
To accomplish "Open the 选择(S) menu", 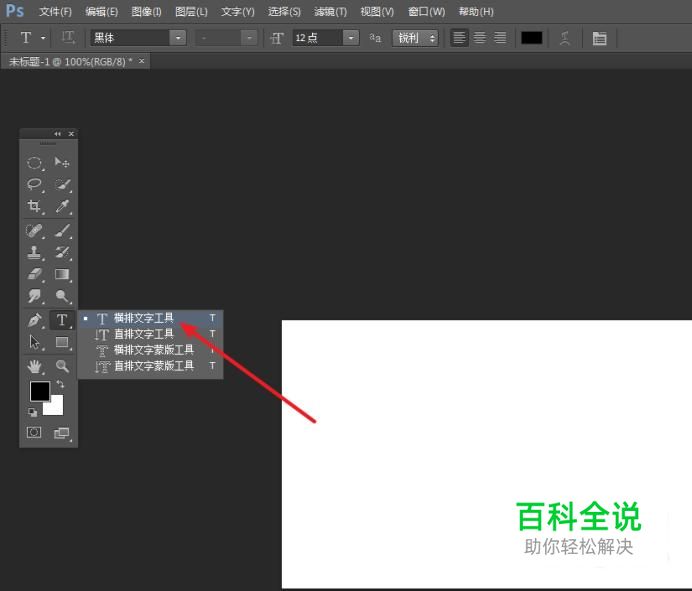I will coord(284,11).
